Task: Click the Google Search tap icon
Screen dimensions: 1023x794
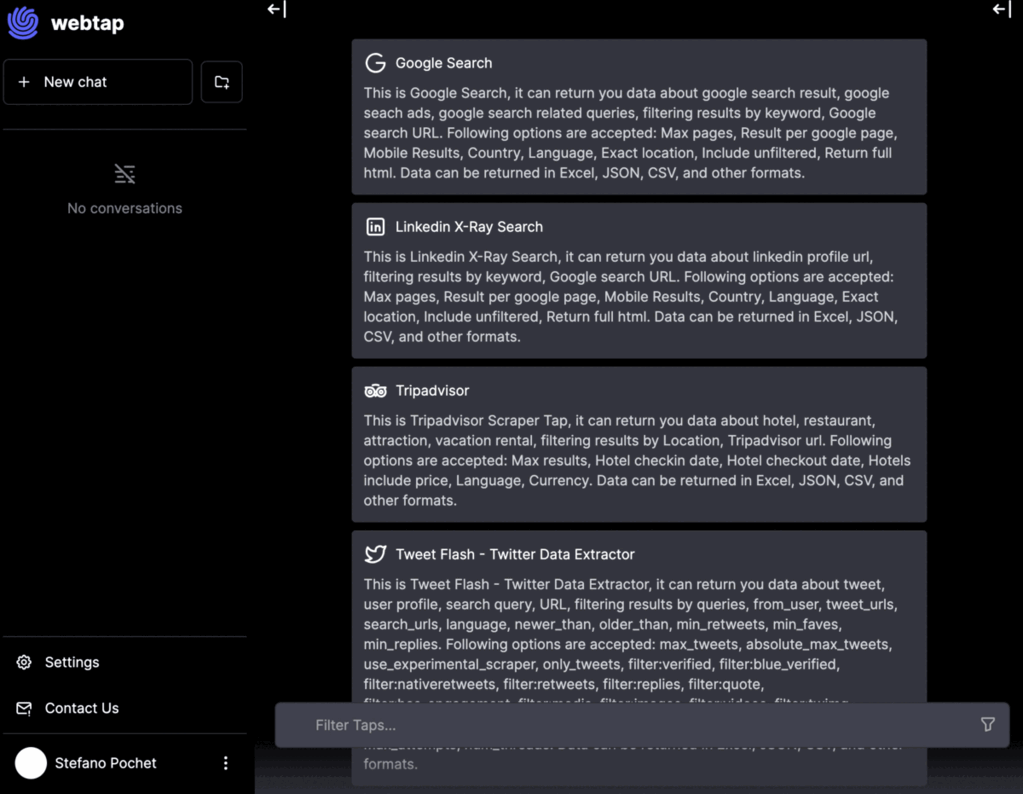Action: coord(375,63)
